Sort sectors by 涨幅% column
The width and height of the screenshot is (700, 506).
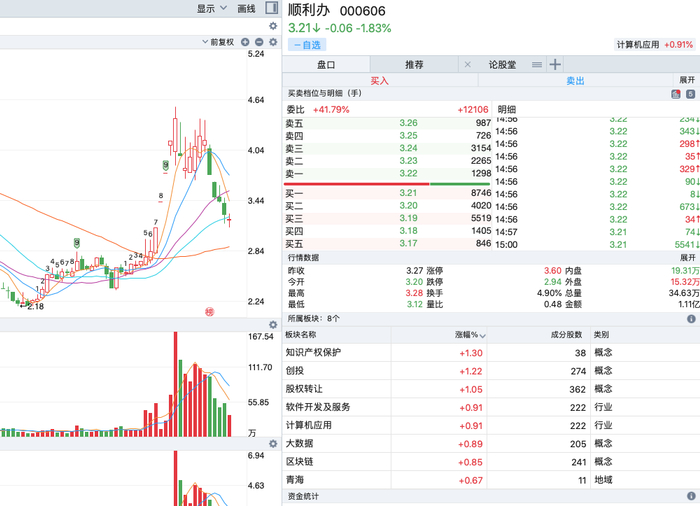click(470, 335)
